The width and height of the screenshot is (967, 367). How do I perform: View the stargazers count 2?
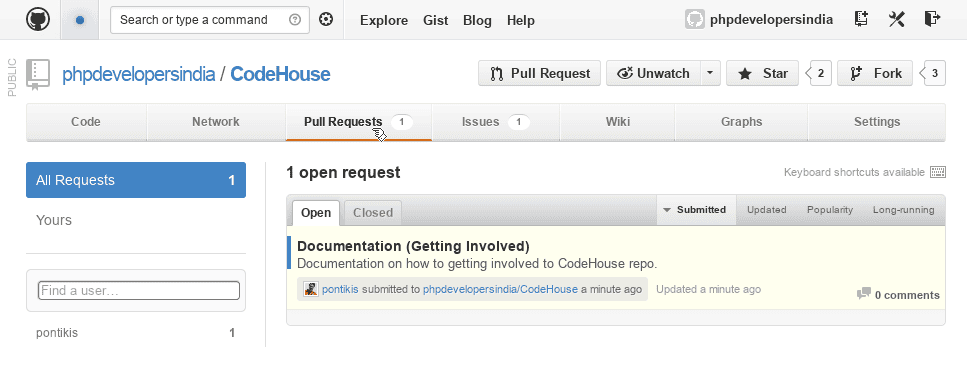[x=820, y=73]
